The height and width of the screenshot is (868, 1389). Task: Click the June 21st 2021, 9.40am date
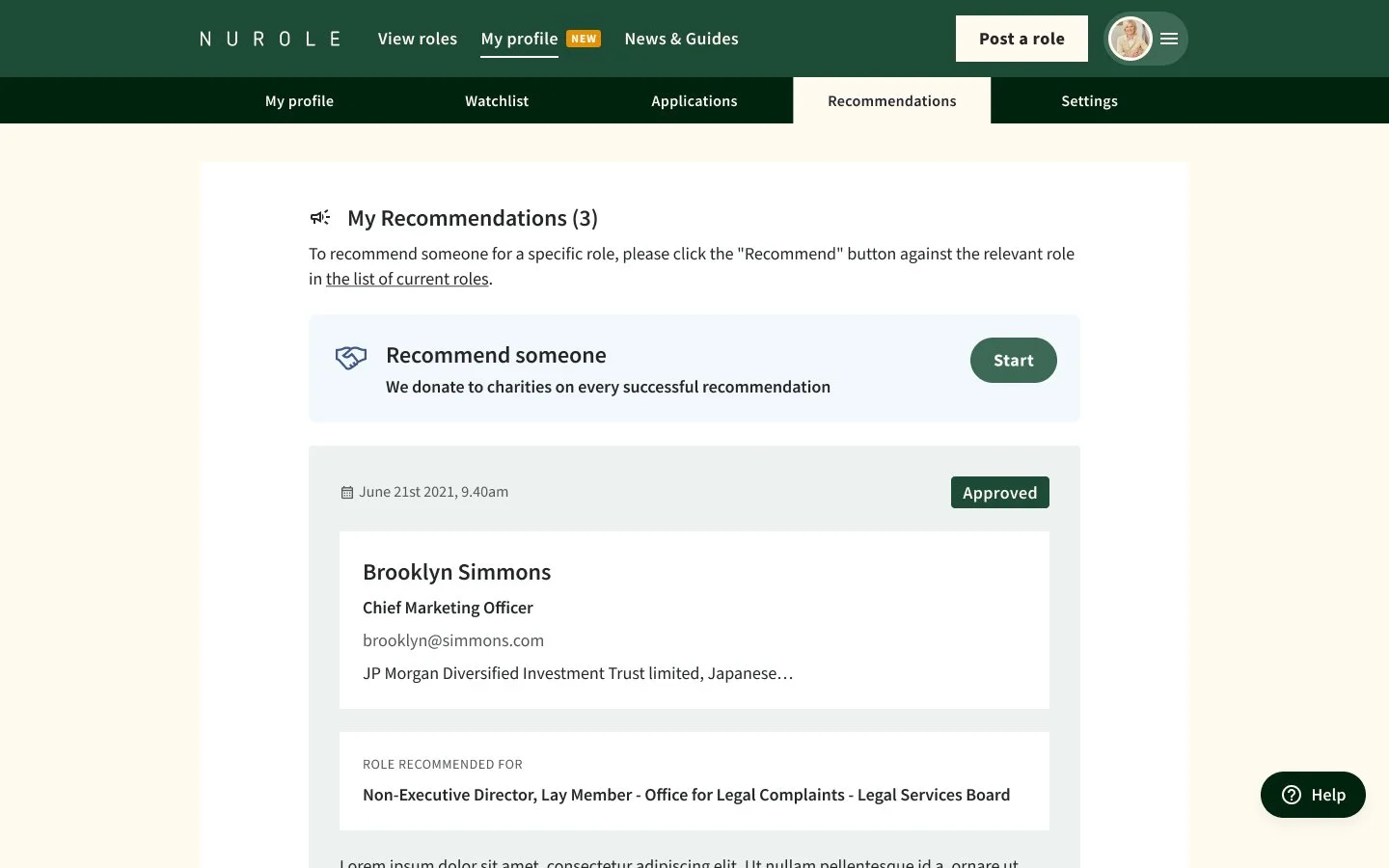434,492
